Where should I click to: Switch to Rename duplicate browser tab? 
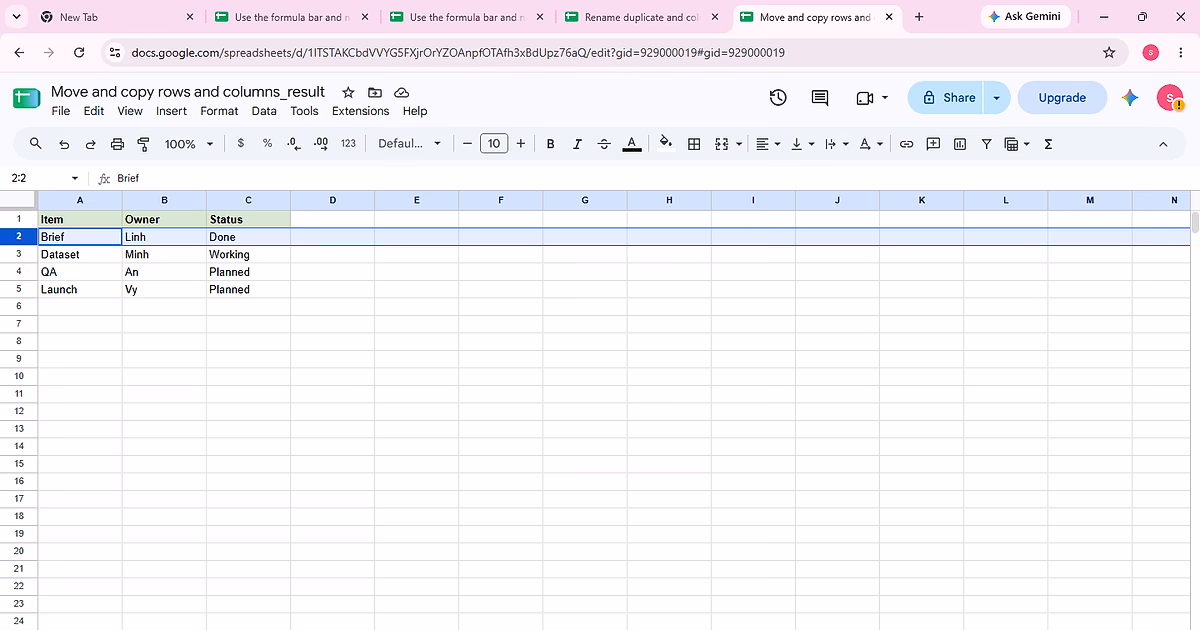coord(642,17)
